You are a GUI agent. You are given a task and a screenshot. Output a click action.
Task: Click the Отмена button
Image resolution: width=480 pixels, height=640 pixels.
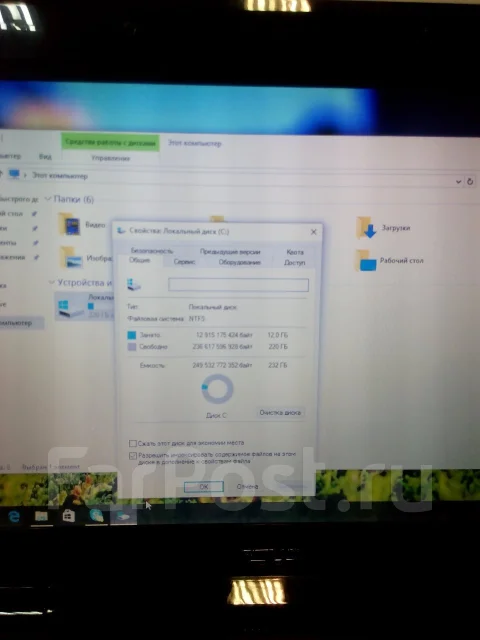pyautogui.click(x=247, y=487)
